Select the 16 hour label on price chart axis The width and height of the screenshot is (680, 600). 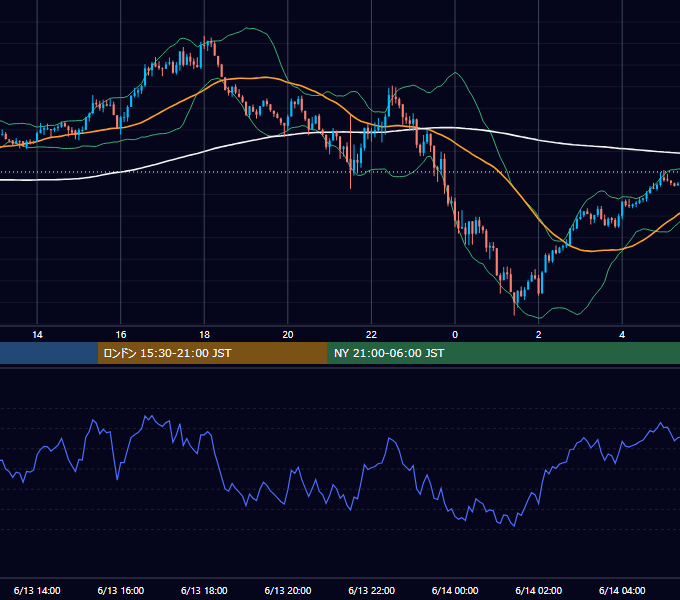click(121, 335)
